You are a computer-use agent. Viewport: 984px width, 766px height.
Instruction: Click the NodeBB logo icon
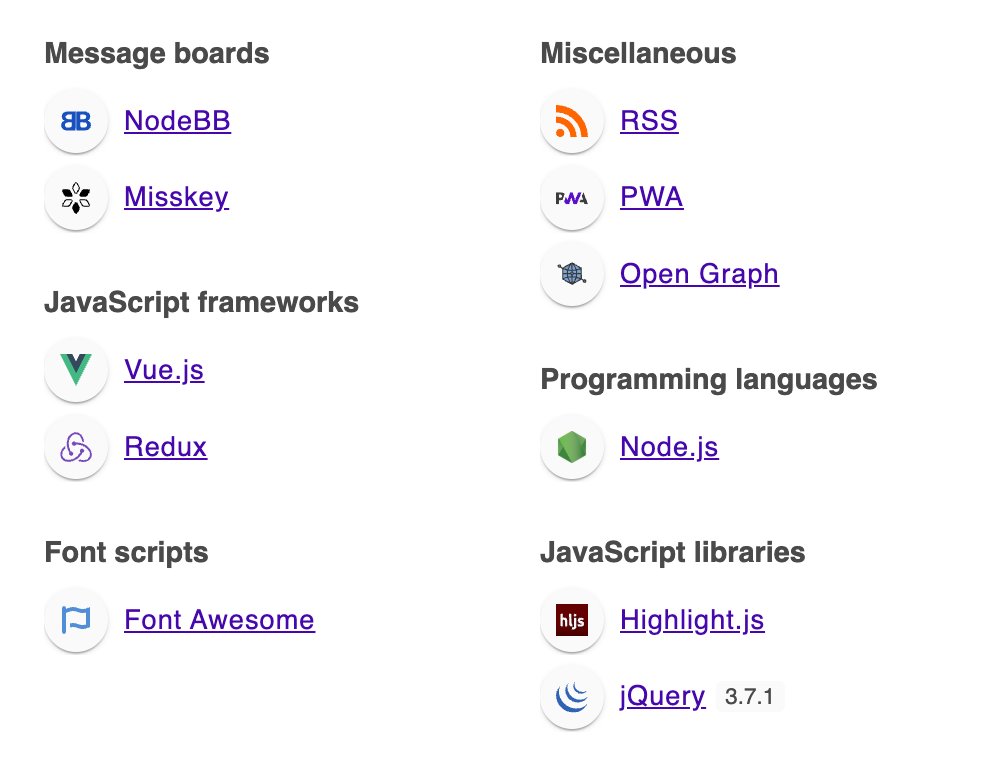tap(76, 120)
